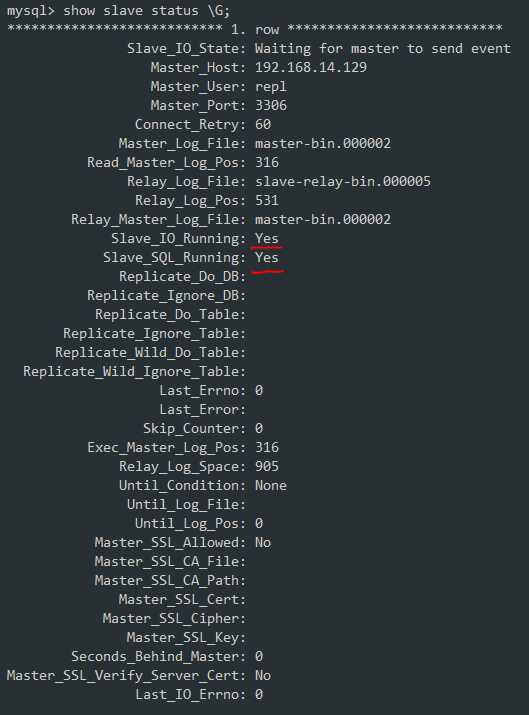This screenshot has width=529, height=715.
Task: Click the Master_Port value 3306
Action: click(x=270, y=105)
